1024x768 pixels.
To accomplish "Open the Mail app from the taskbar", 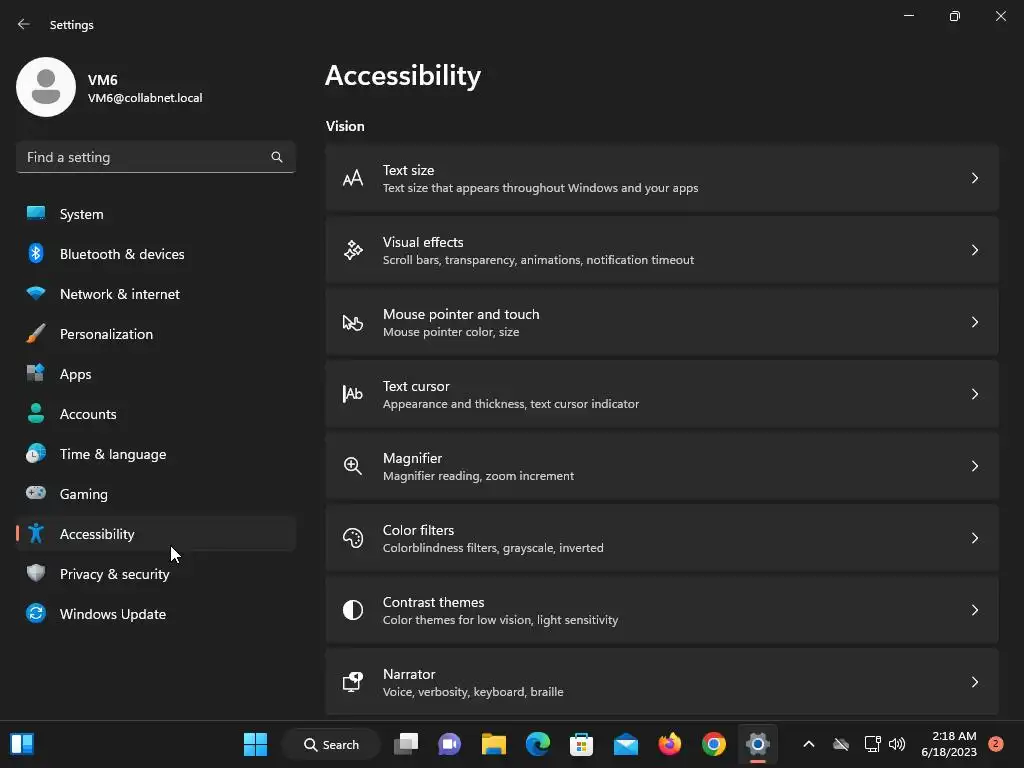I will click(x=626, y=744).
